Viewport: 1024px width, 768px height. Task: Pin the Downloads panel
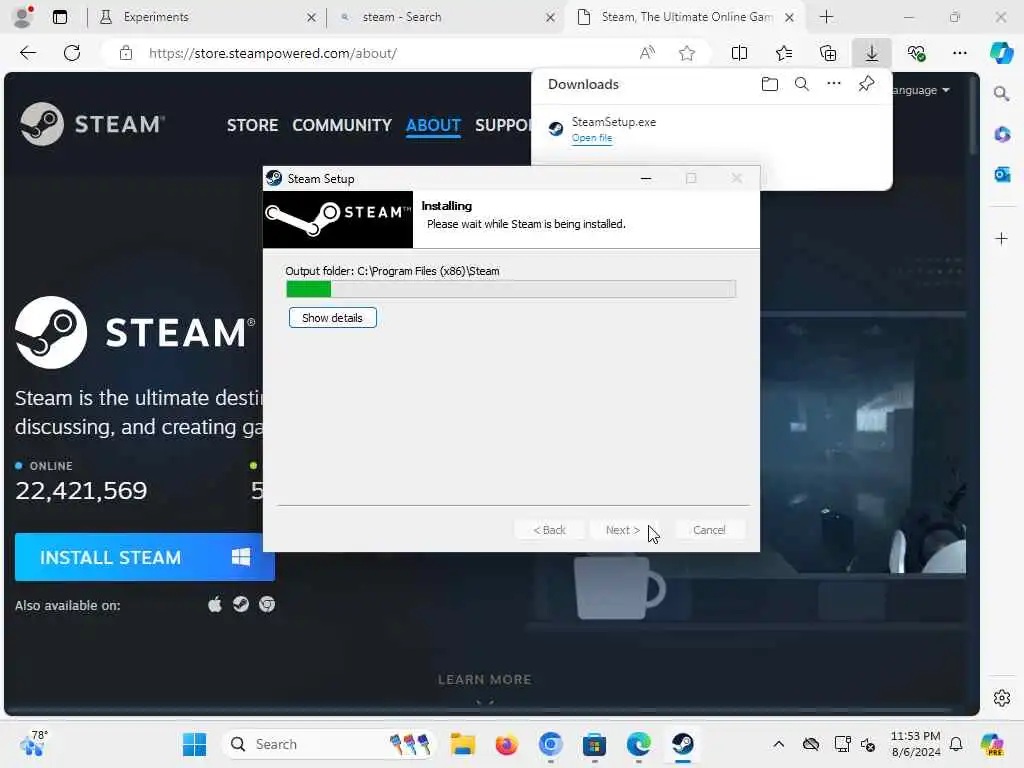click(x=867, y=84)
